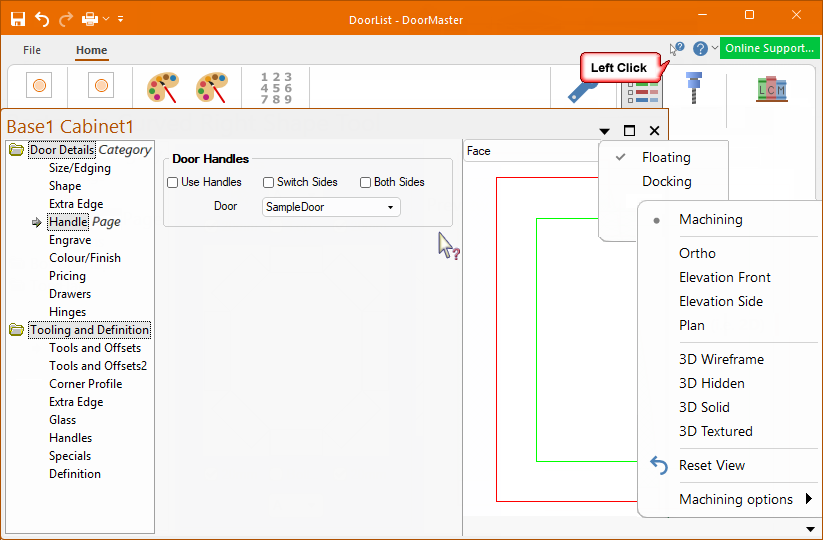Open the Size/Edging page
The height and width of the screenshot is (540, 823).
click(80, 168)
